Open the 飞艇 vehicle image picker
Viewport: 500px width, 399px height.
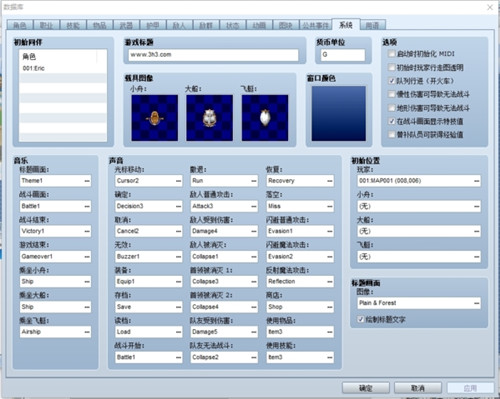point(265,118)
